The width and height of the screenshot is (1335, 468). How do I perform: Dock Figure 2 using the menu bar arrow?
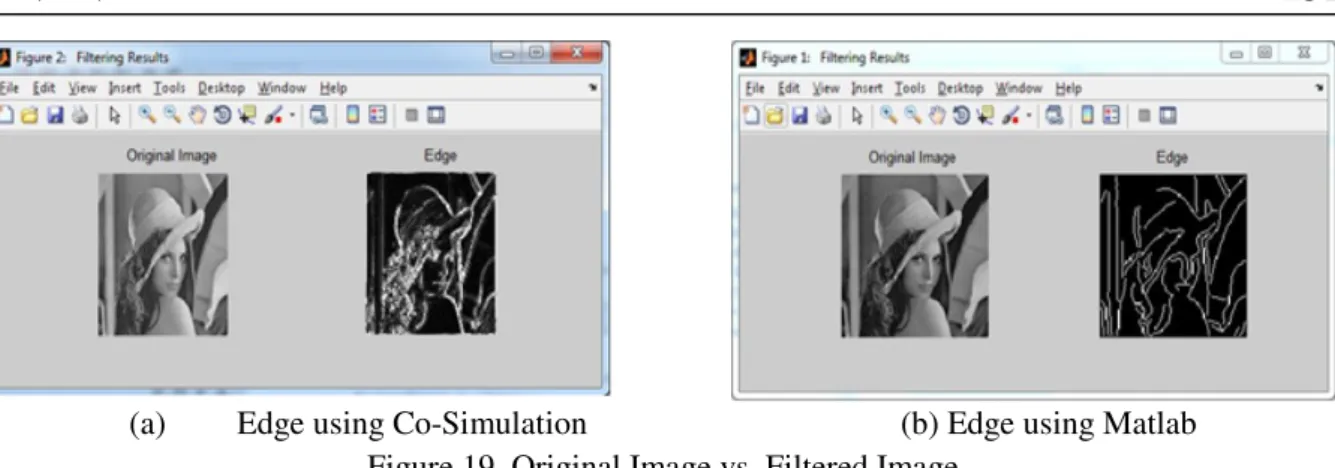click(593, 87)
